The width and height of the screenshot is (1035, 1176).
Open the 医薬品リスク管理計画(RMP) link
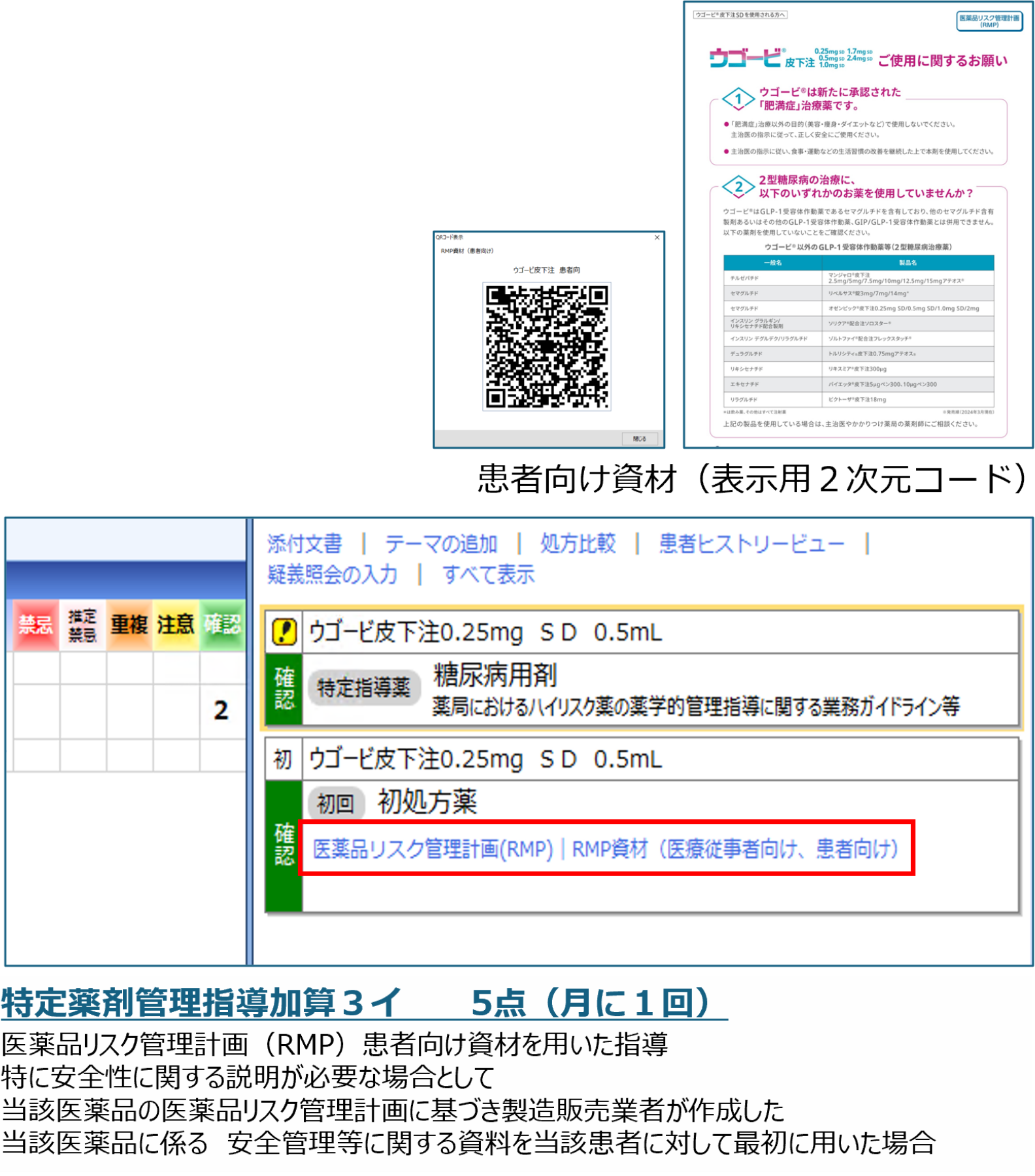(x=433, y=849)
